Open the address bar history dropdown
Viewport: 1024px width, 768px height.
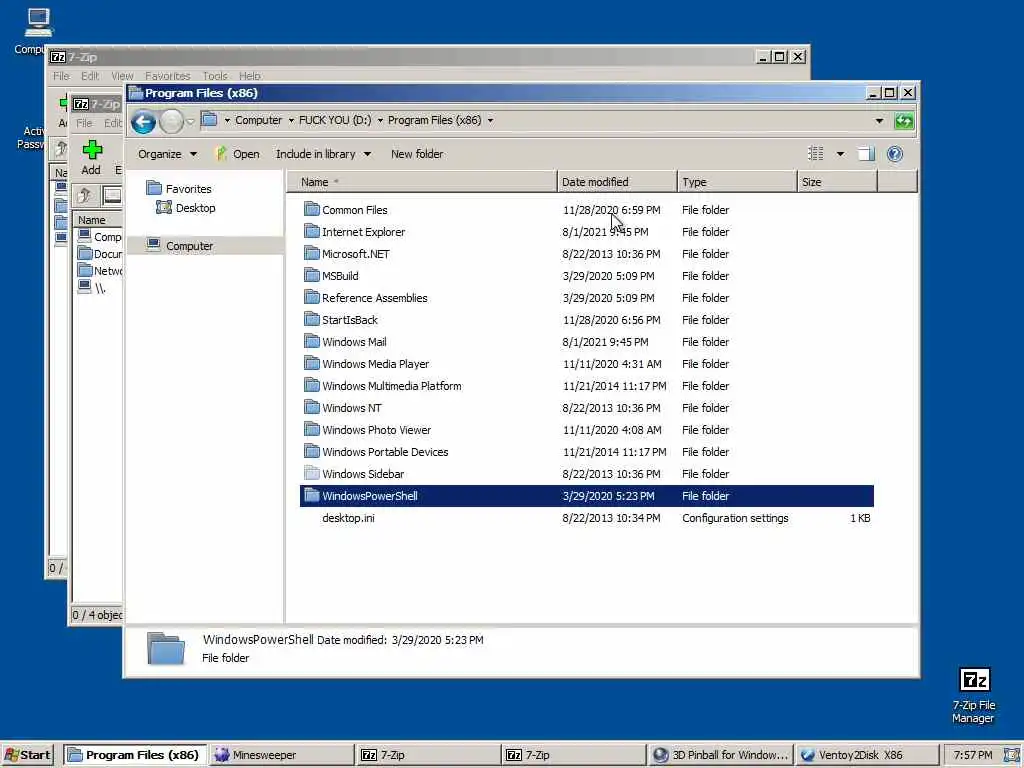(x=879, y=121)
